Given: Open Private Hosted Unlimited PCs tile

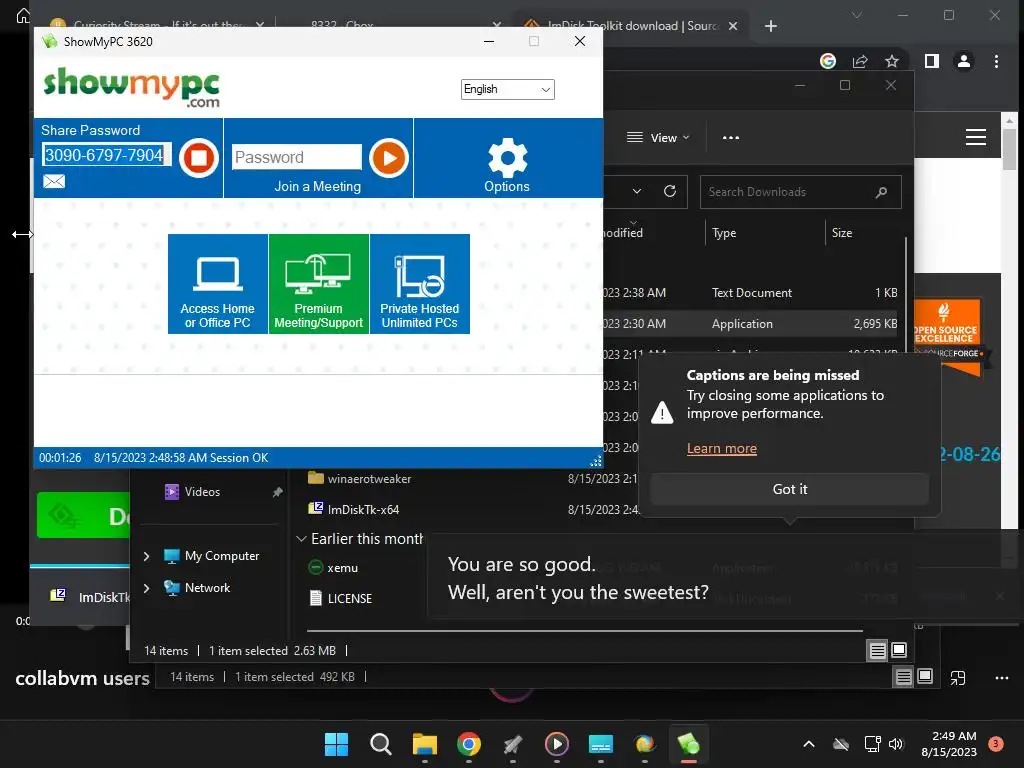Looking at the screenshot, I should click(420, 284).
